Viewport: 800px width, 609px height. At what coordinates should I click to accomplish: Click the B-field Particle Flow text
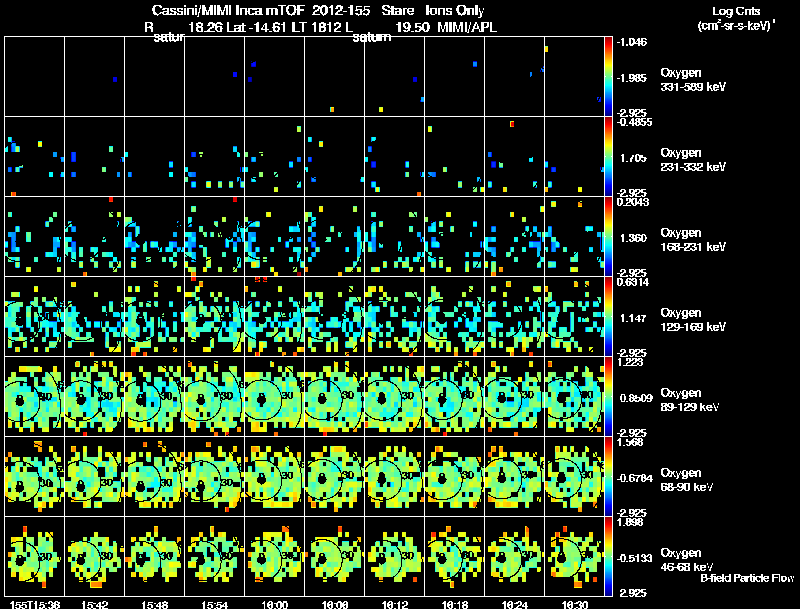tap(747, 578)
